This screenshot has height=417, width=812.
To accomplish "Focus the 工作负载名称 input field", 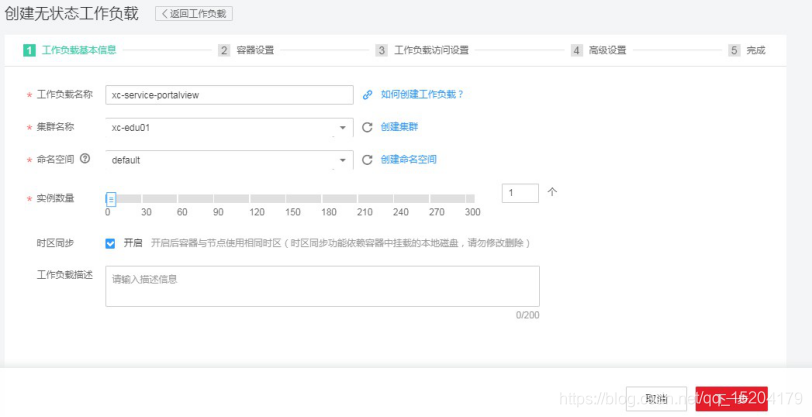I will tap(229, 95).
